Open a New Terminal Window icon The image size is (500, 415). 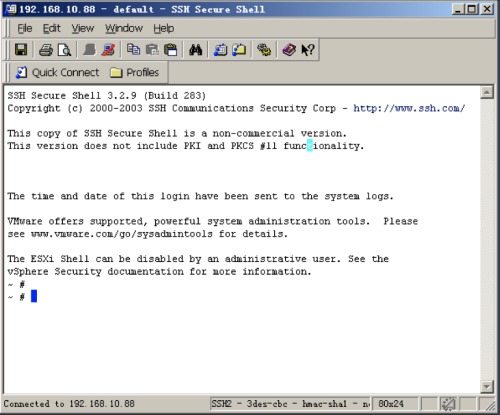(220, 50)
